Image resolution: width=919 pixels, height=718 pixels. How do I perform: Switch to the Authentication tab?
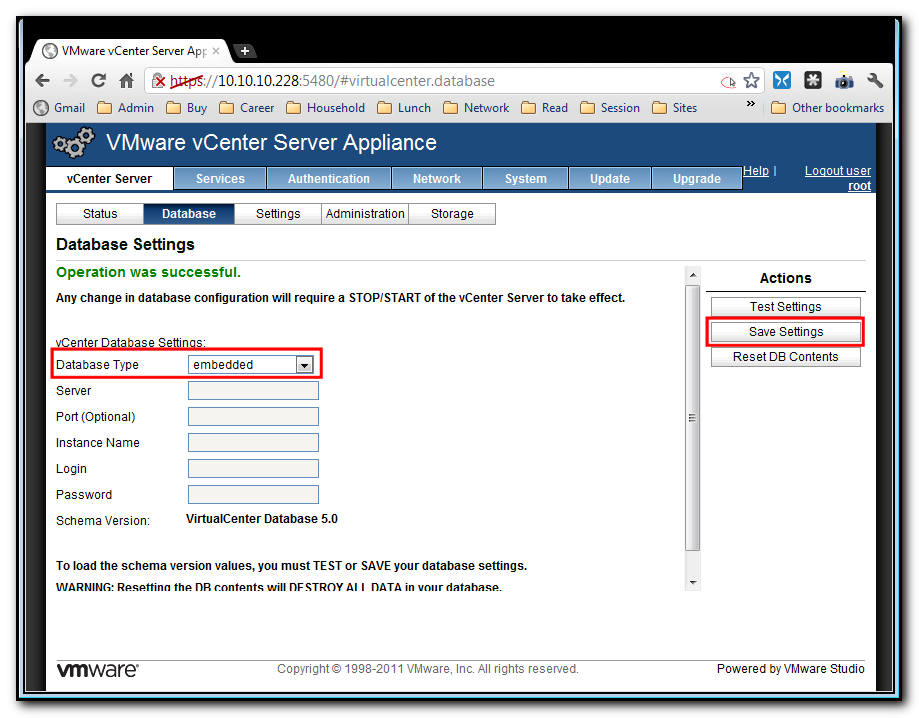point(329,179)
